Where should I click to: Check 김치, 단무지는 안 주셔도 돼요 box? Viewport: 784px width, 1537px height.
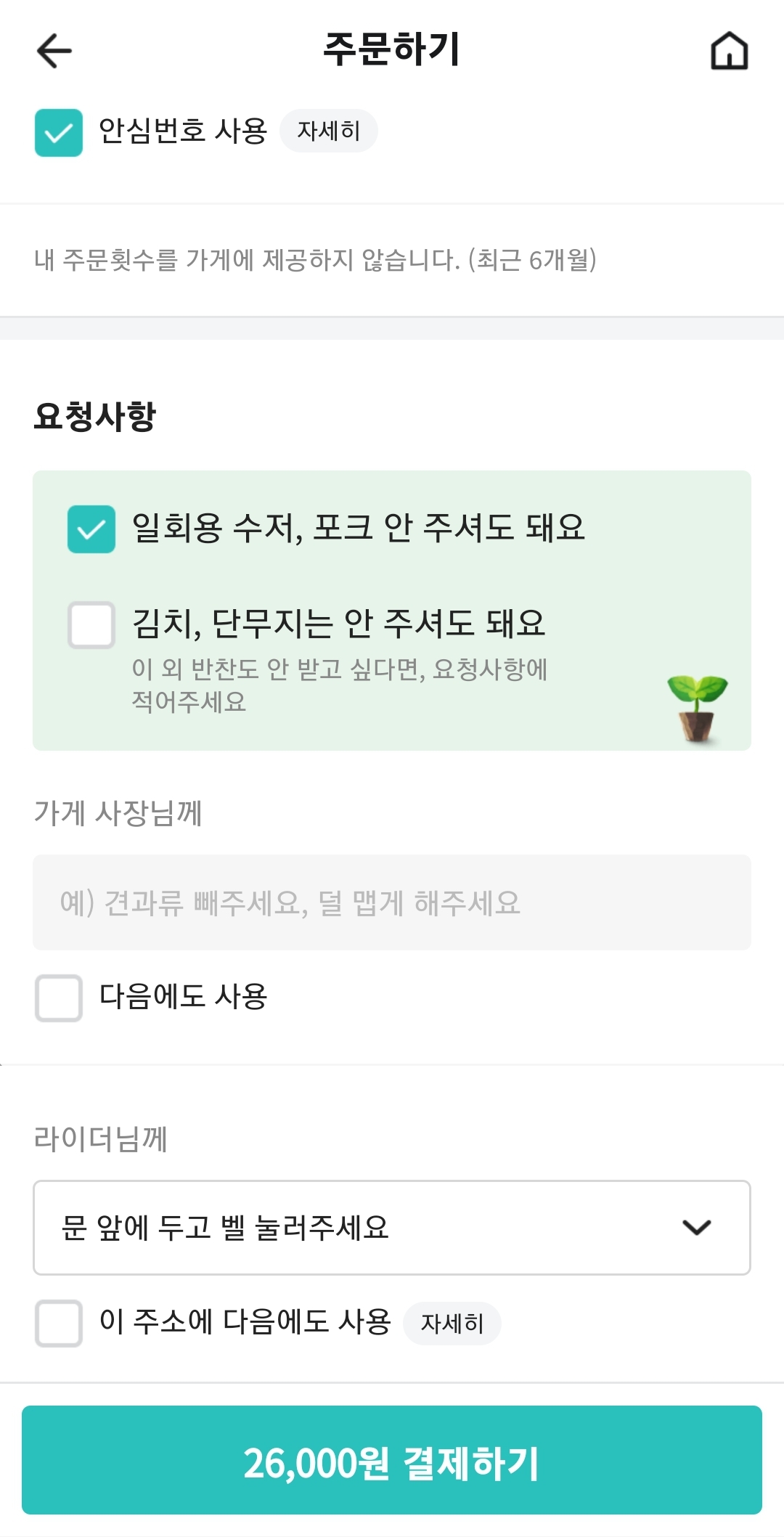tap(91, 624)
